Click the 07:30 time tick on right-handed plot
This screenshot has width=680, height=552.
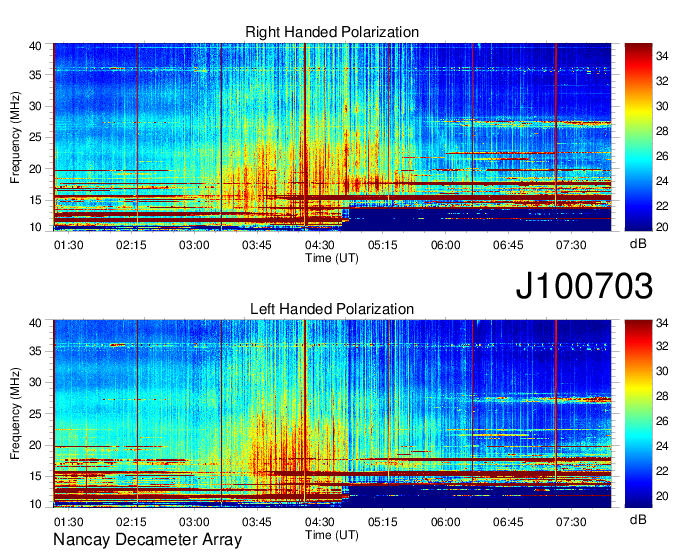[571, 245]
